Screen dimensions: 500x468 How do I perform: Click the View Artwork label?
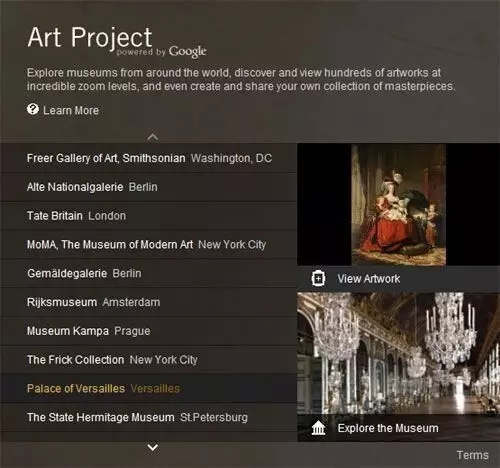[x=369, y=279]
